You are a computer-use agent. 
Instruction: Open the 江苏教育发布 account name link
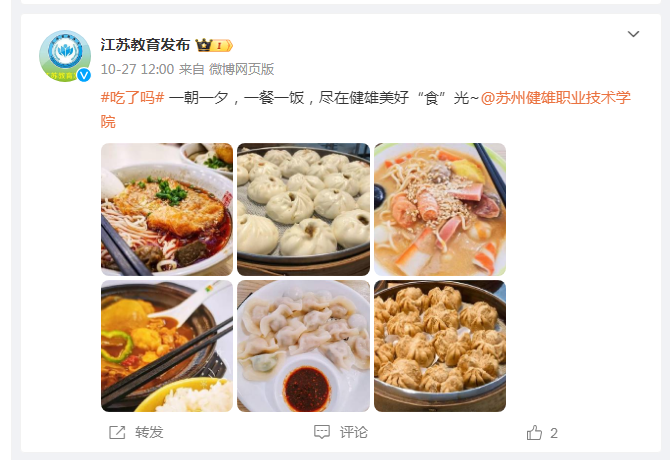[145, 45]
